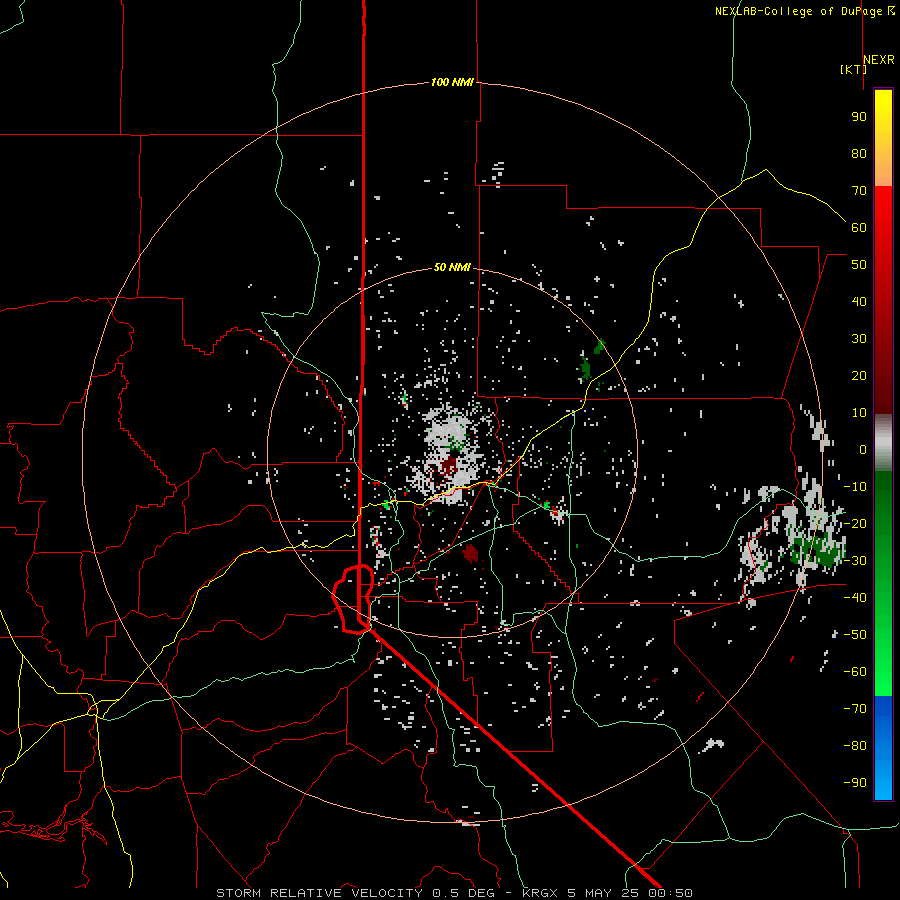Click the "[KT]" units label
The height and width of the screenshot is (900, 900).
point(854,69)
